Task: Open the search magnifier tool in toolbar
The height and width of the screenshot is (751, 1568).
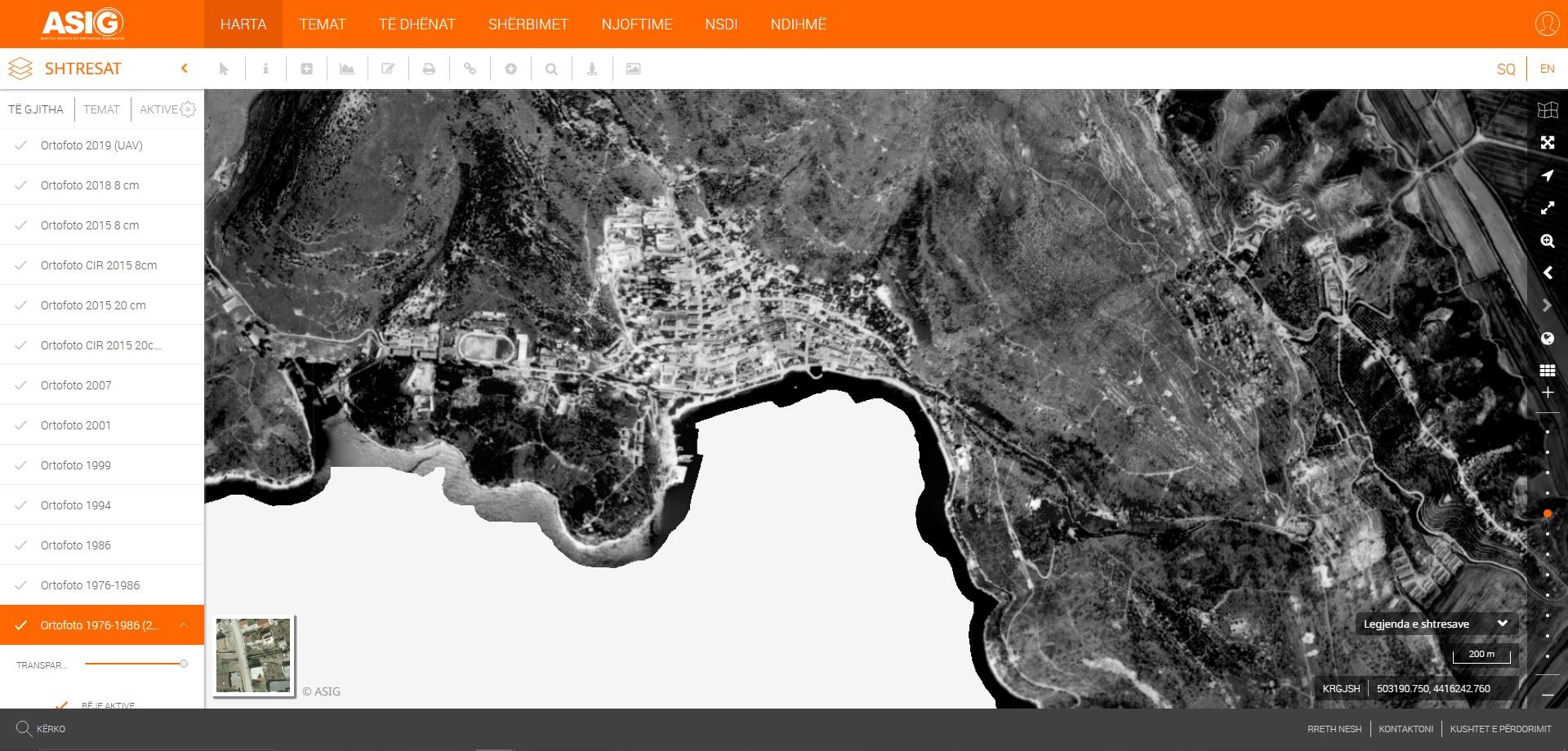Action: tap(551, 69)
